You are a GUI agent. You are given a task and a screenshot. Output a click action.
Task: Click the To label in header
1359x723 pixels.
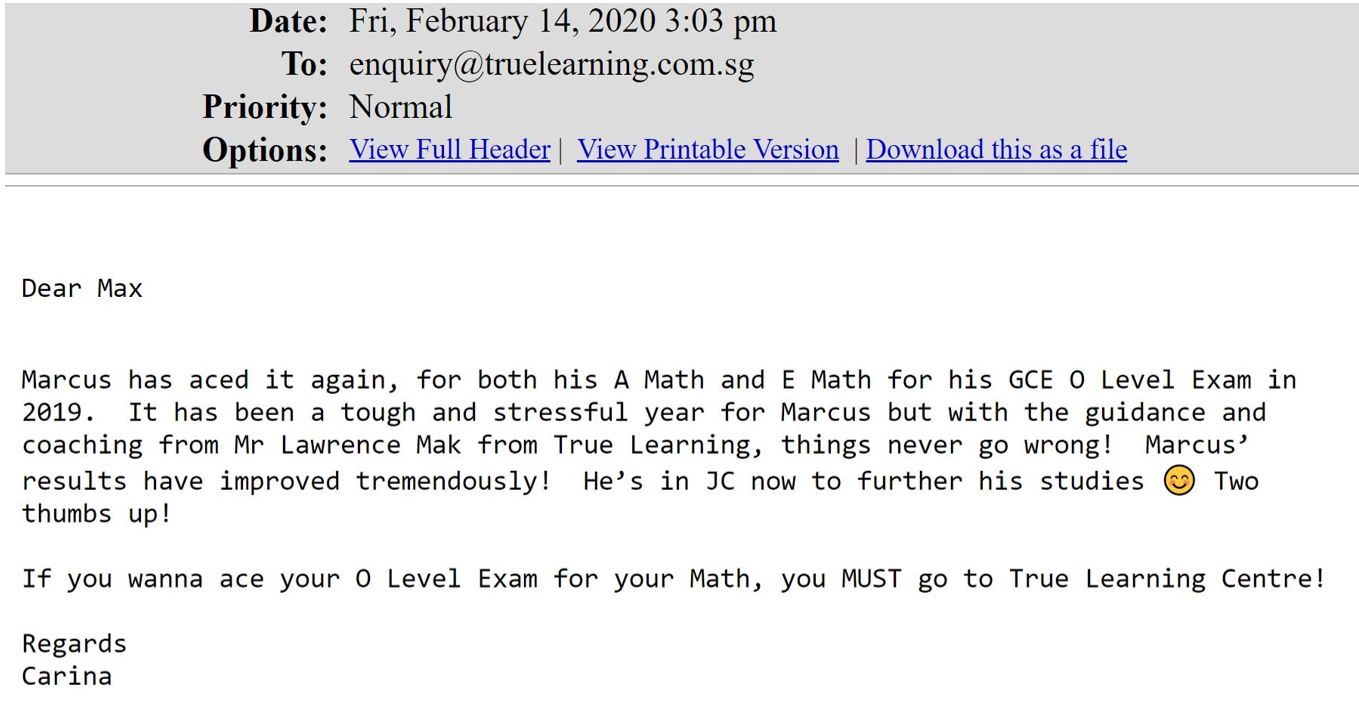[x=304, y=64]
